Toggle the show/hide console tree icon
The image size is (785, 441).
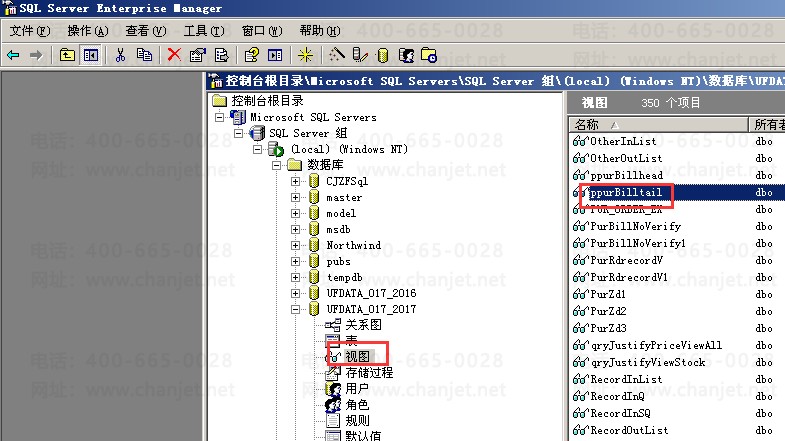click(x=91, y=55)
